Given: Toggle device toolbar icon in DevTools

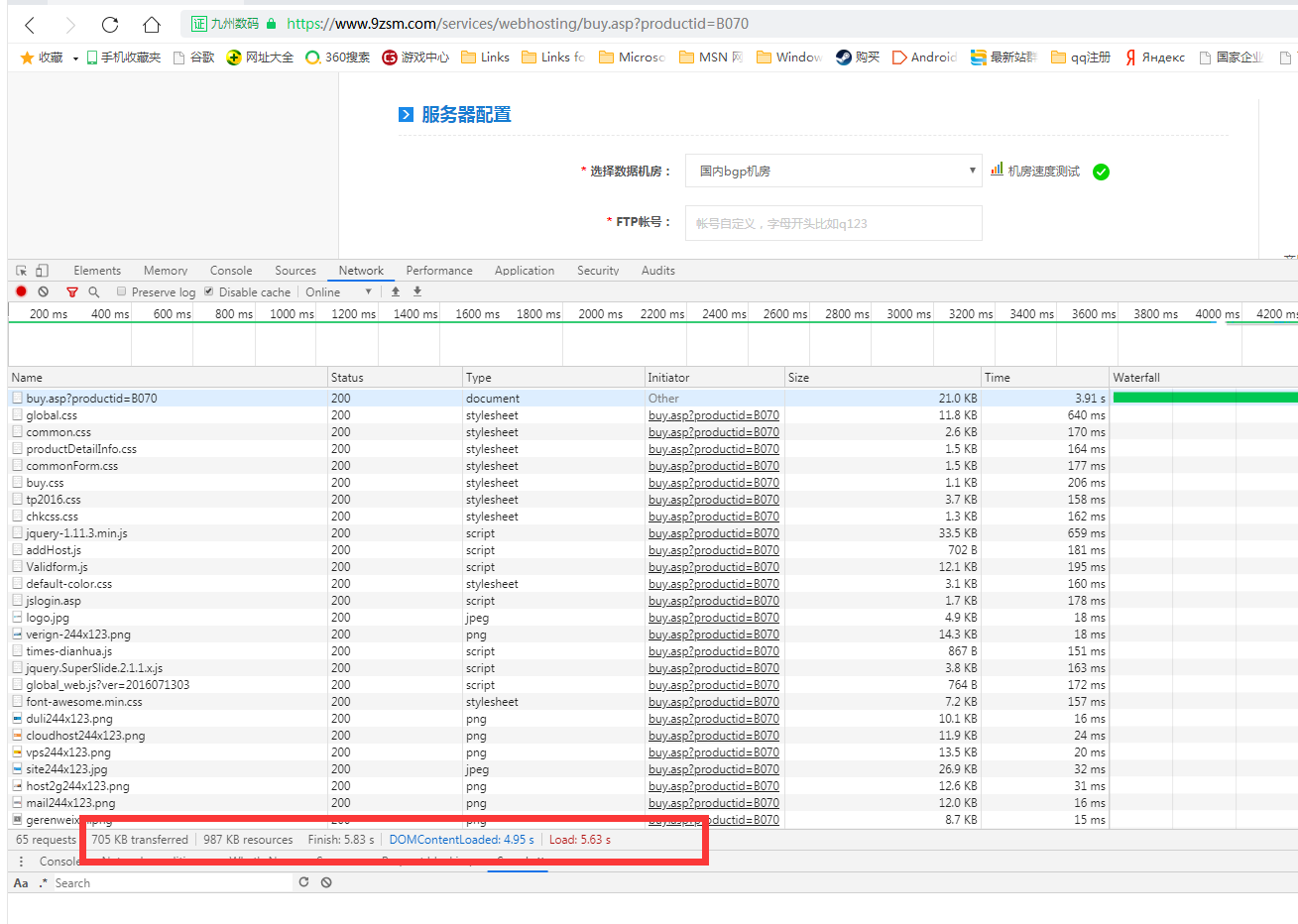Looking at the screenshot, I should pyautogui.click(x=42, y=271).
